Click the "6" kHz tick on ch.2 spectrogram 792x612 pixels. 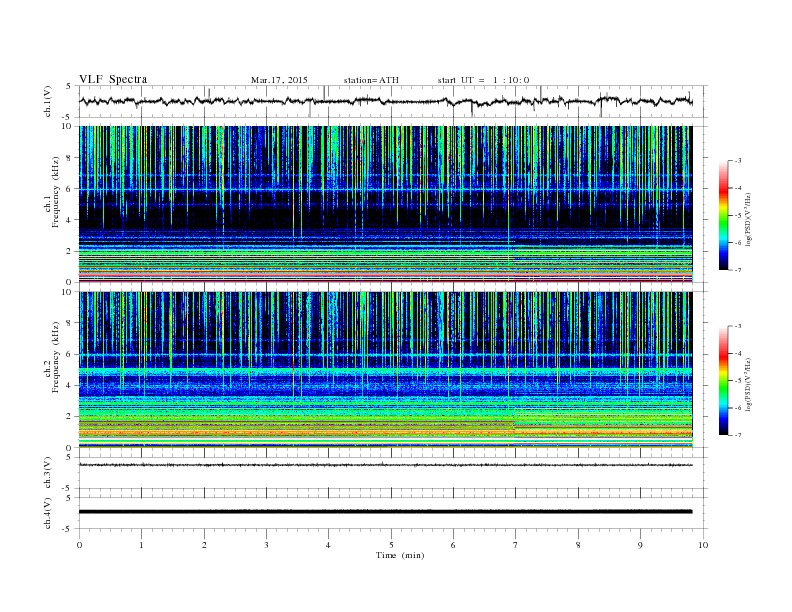click(69, 354)
